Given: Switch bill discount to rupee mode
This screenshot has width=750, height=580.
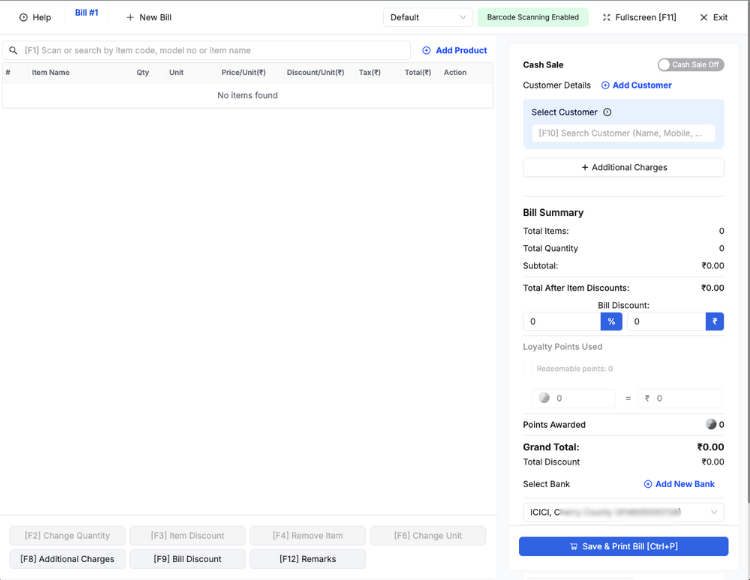Looking at the screenshot, I should tap(714, 321).
